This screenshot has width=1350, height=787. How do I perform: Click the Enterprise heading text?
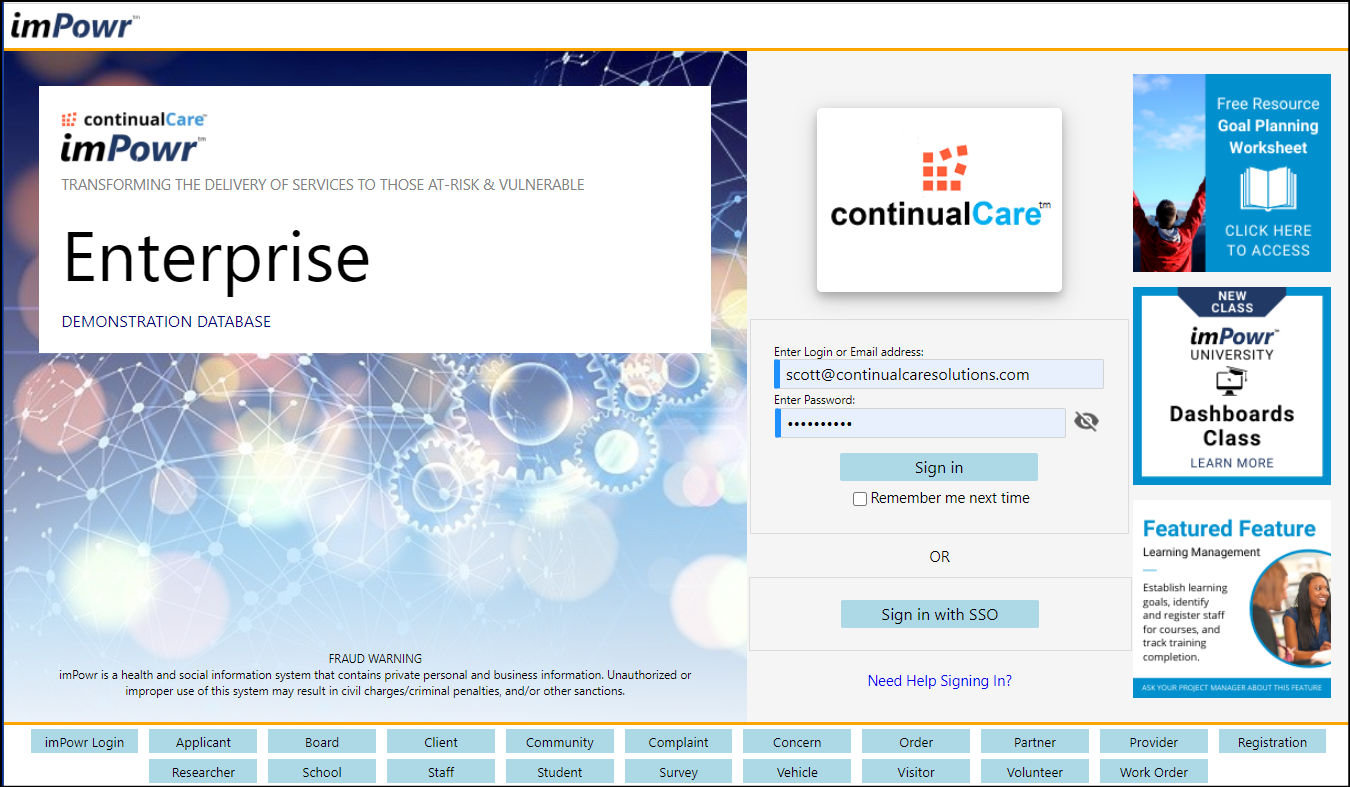[x=216, y=257]
